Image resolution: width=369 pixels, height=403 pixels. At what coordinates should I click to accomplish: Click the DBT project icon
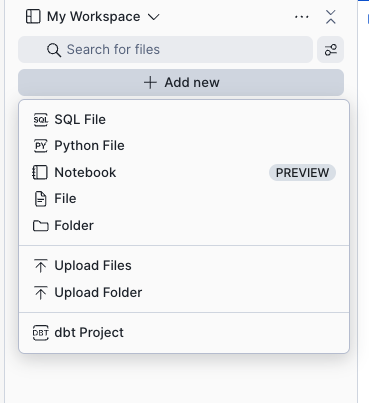pyautogui.click(x=41, y=333)
